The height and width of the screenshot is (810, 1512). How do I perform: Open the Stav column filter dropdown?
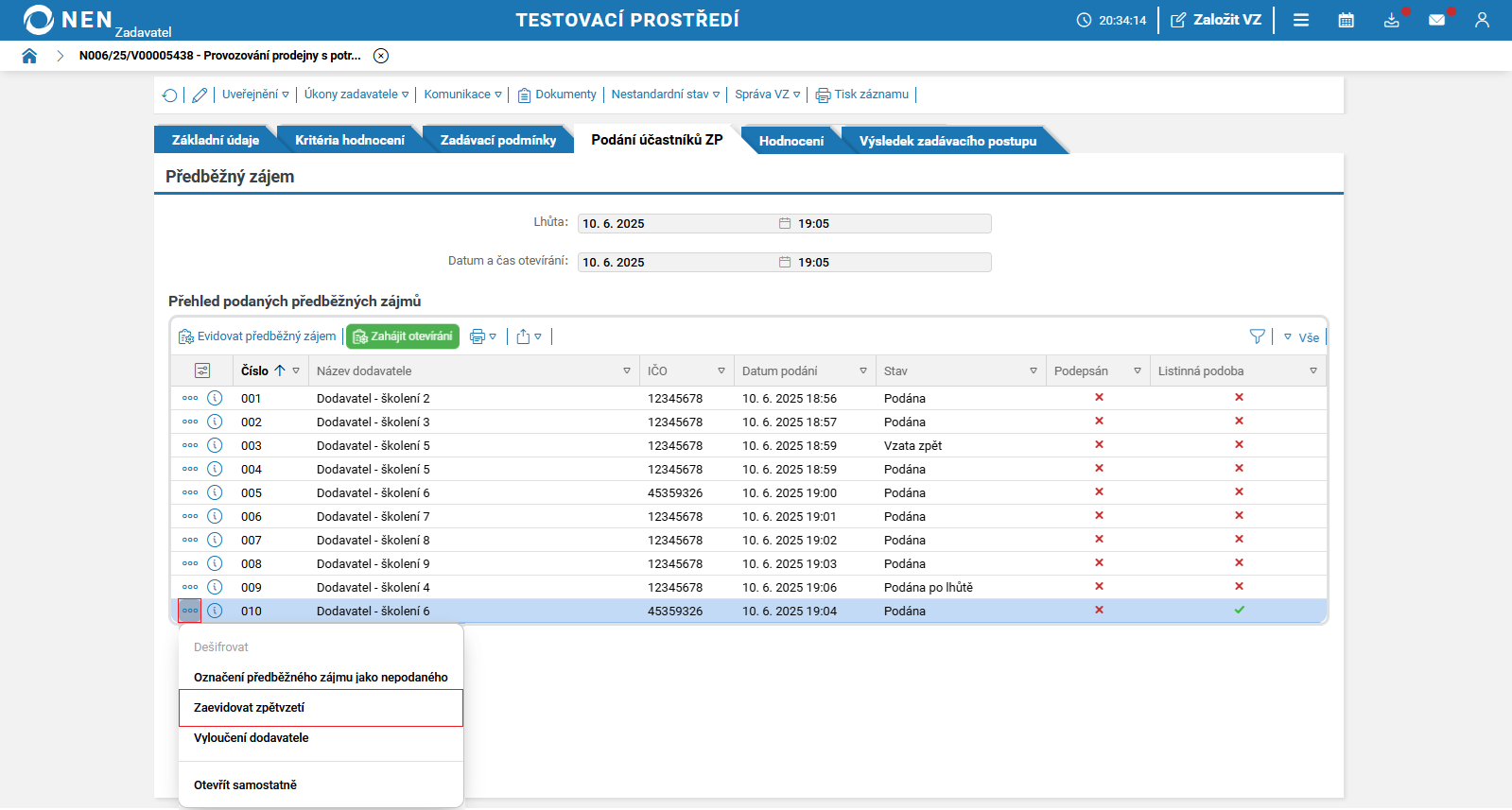[x=1033, y=371]
